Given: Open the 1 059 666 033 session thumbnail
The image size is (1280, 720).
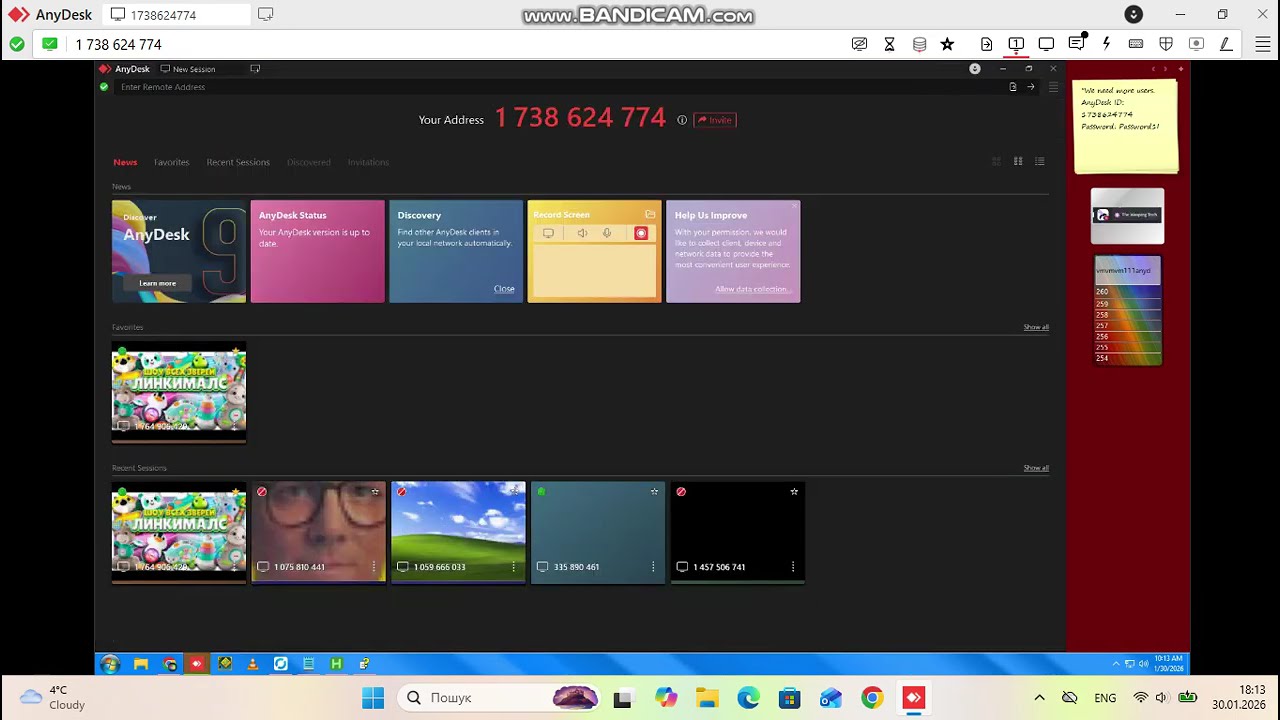Looking at the screenshot, I should 458,532.
